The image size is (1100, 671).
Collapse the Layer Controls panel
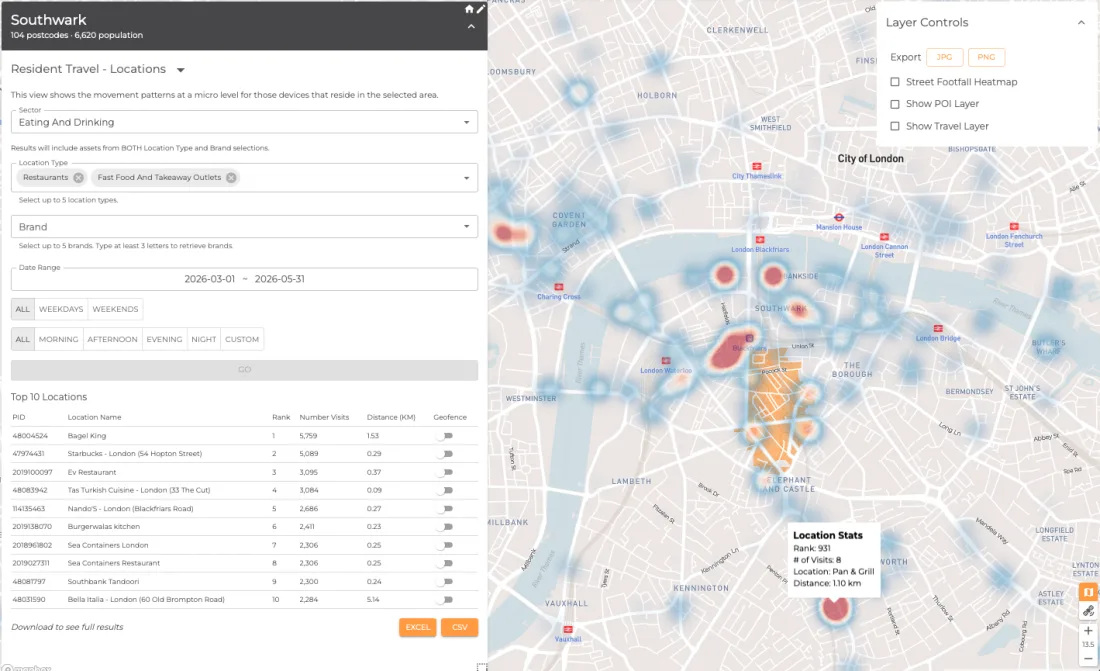1081,22
